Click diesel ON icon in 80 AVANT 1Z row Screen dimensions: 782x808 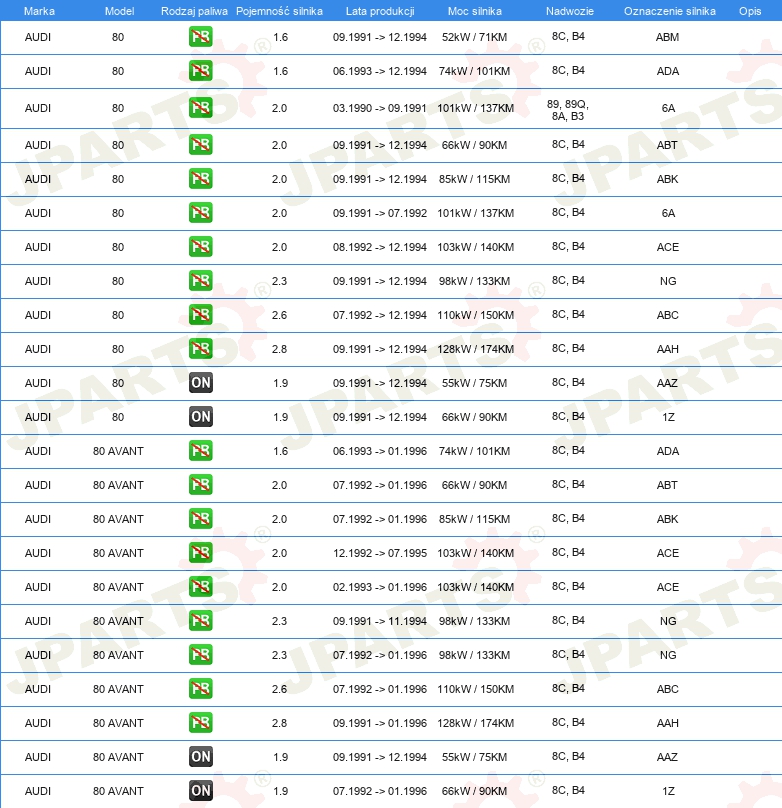coord(200,791)
